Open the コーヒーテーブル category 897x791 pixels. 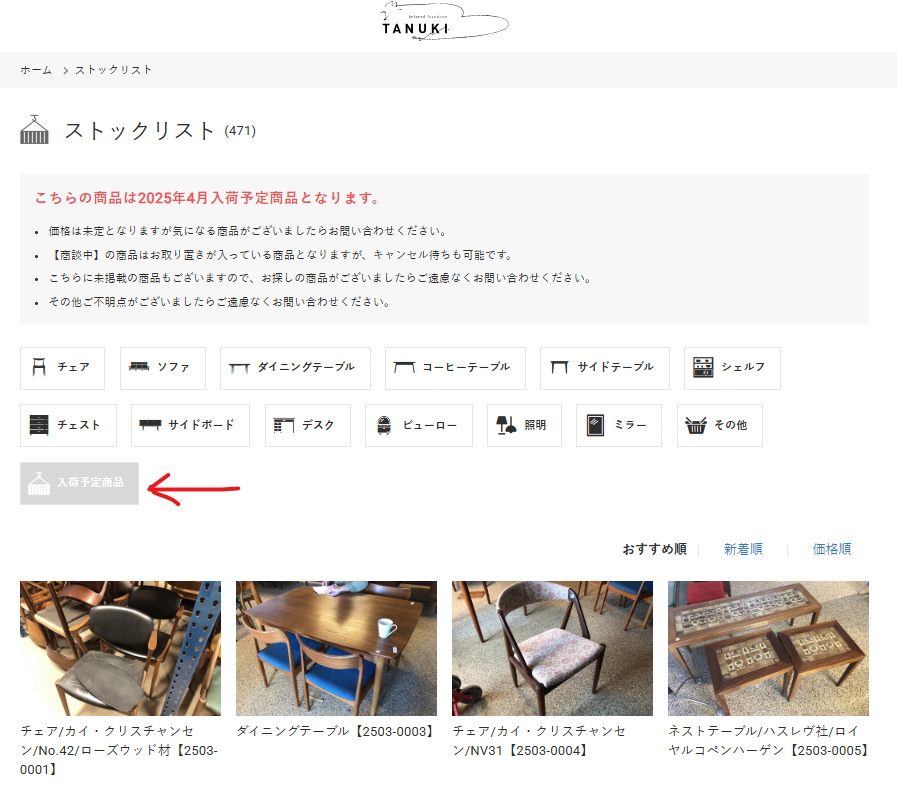coord(454,368)
